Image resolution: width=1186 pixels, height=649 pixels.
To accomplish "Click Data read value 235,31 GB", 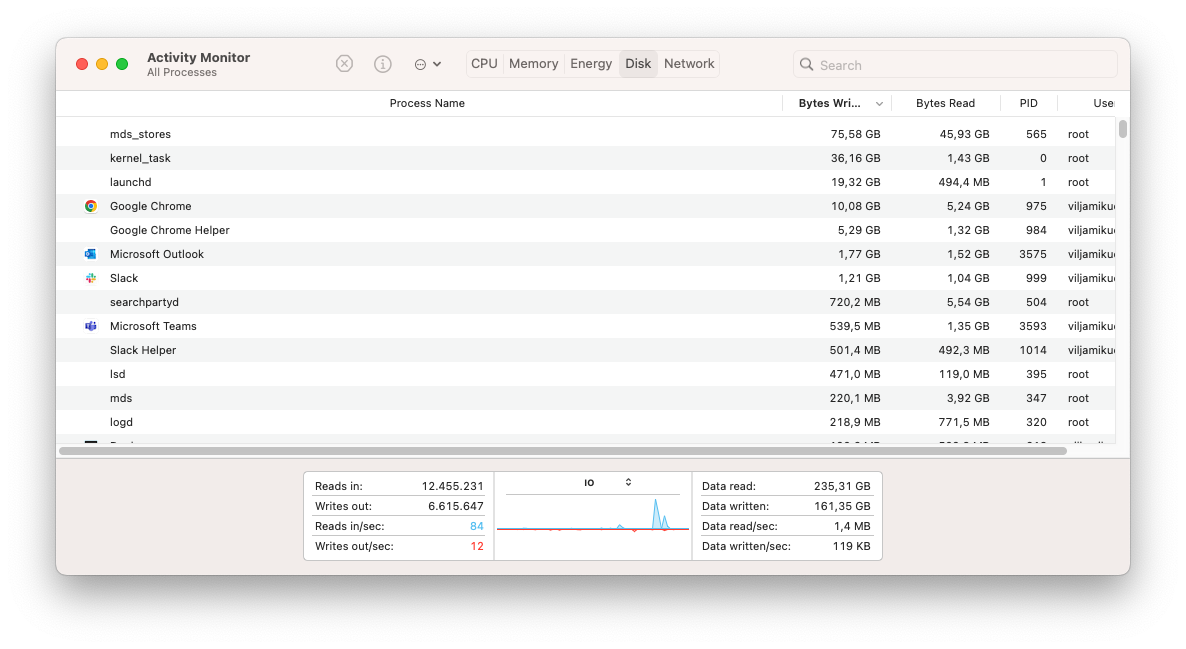I will [842, 486].
